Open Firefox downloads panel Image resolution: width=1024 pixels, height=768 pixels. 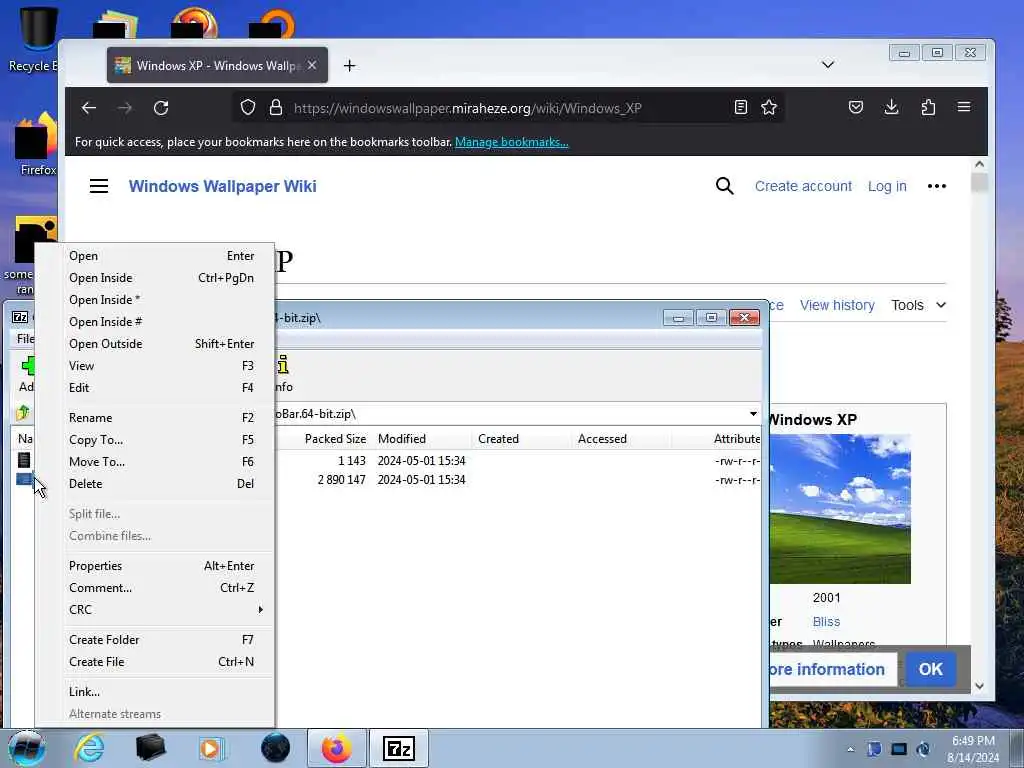[x=891, y=107]
